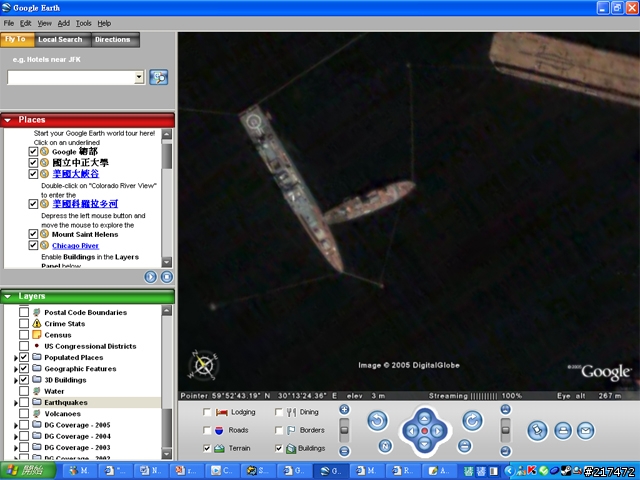The width and height of the screenshot is (640, 480).
Task: Check the Volcanoes layer checkbox
Action: coord(24,413)
